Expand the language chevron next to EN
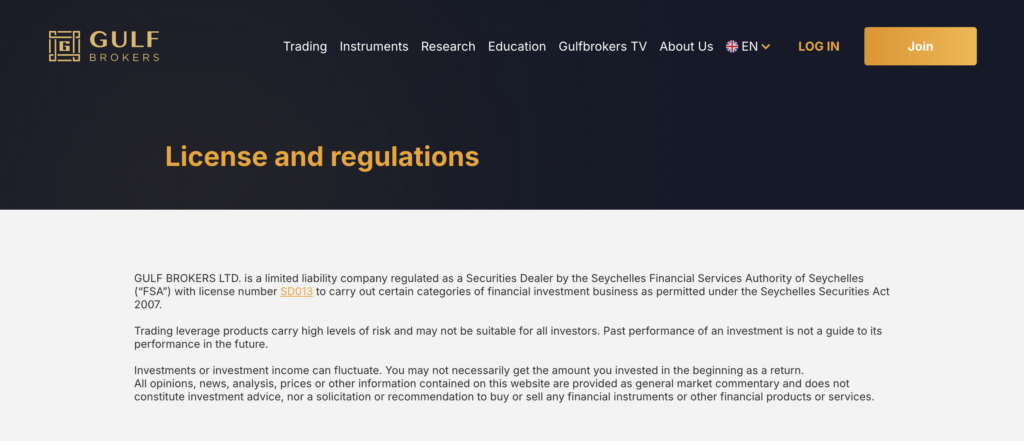 (766, 47)
